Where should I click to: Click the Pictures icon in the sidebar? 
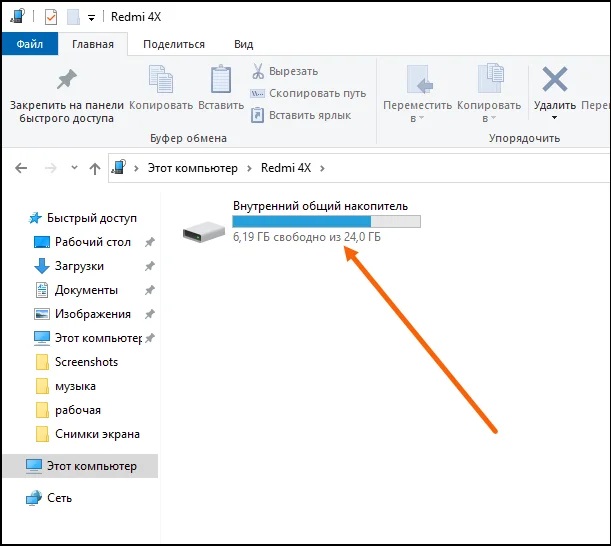[x=42, y=314]
